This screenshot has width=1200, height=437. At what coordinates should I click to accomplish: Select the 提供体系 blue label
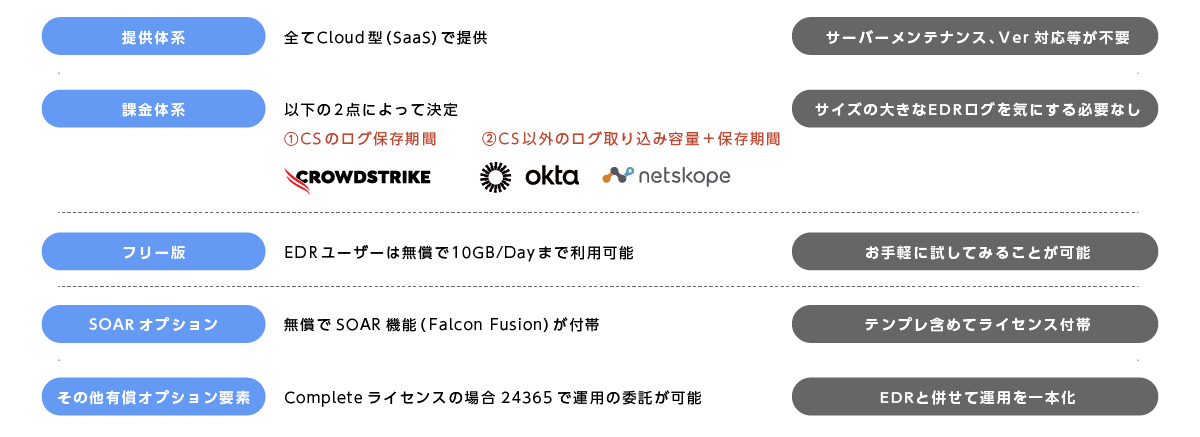pyautogui.click(x=153, y=37)
